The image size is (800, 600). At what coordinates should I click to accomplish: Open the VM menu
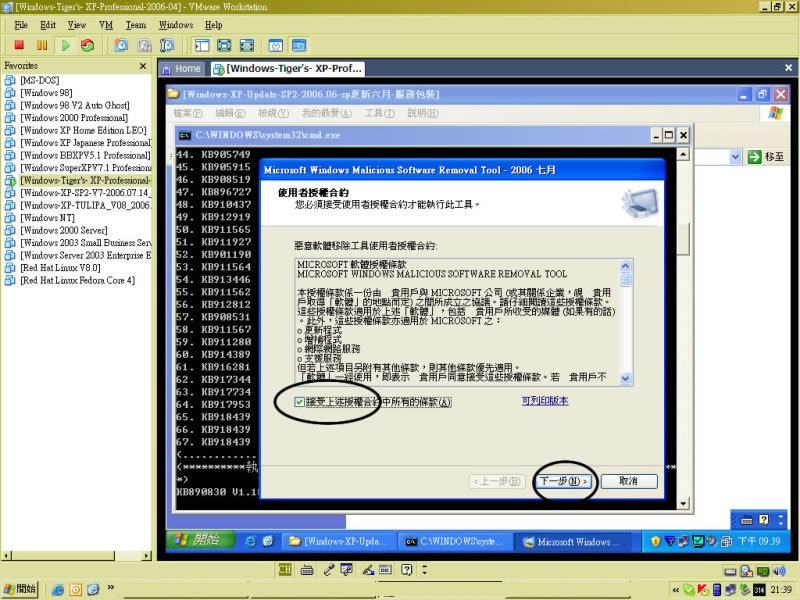click(106, 25)
